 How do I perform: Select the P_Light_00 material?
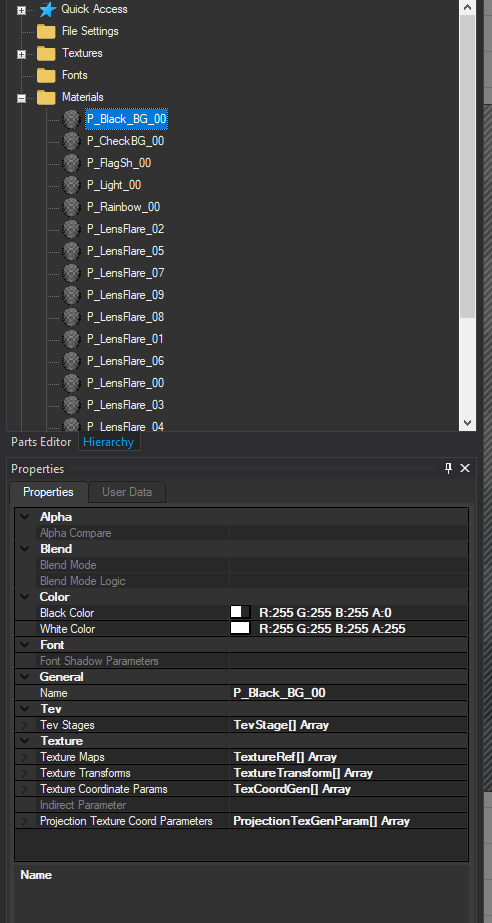[114, 185]
